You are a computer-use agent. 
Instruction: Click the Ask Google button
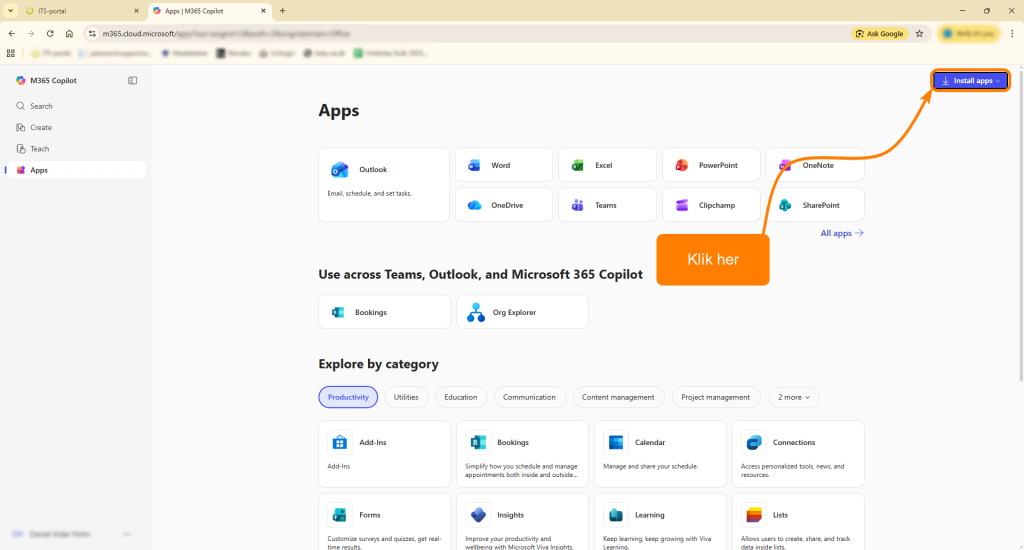(x=879, y=33)
